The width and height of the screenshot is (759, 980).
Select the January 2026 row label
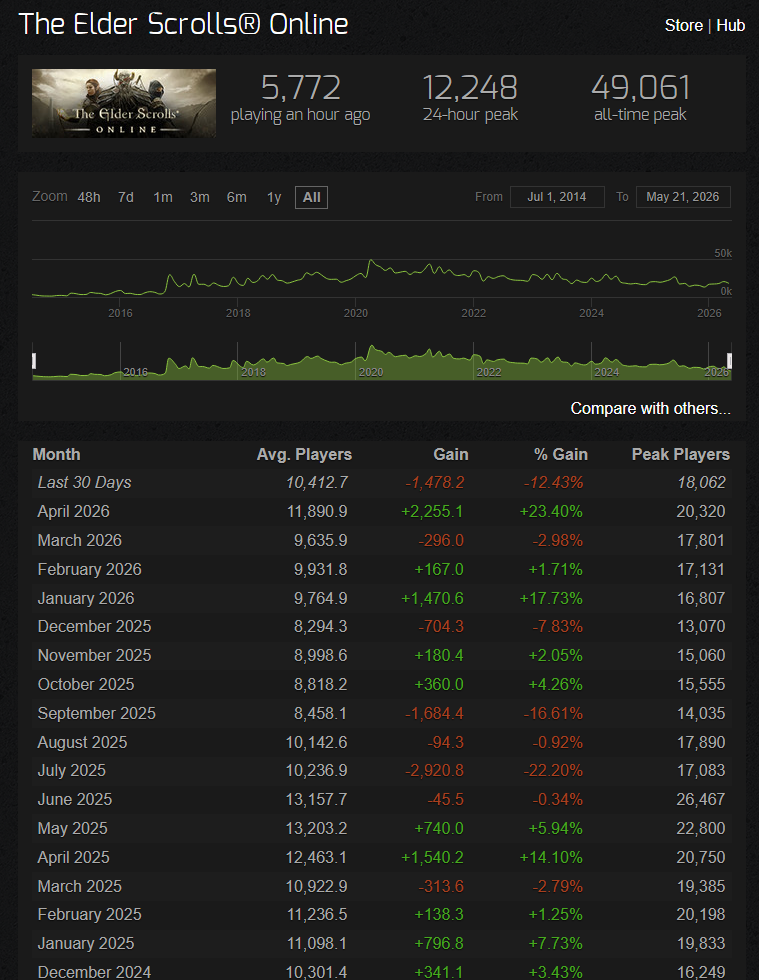point(86,598)
